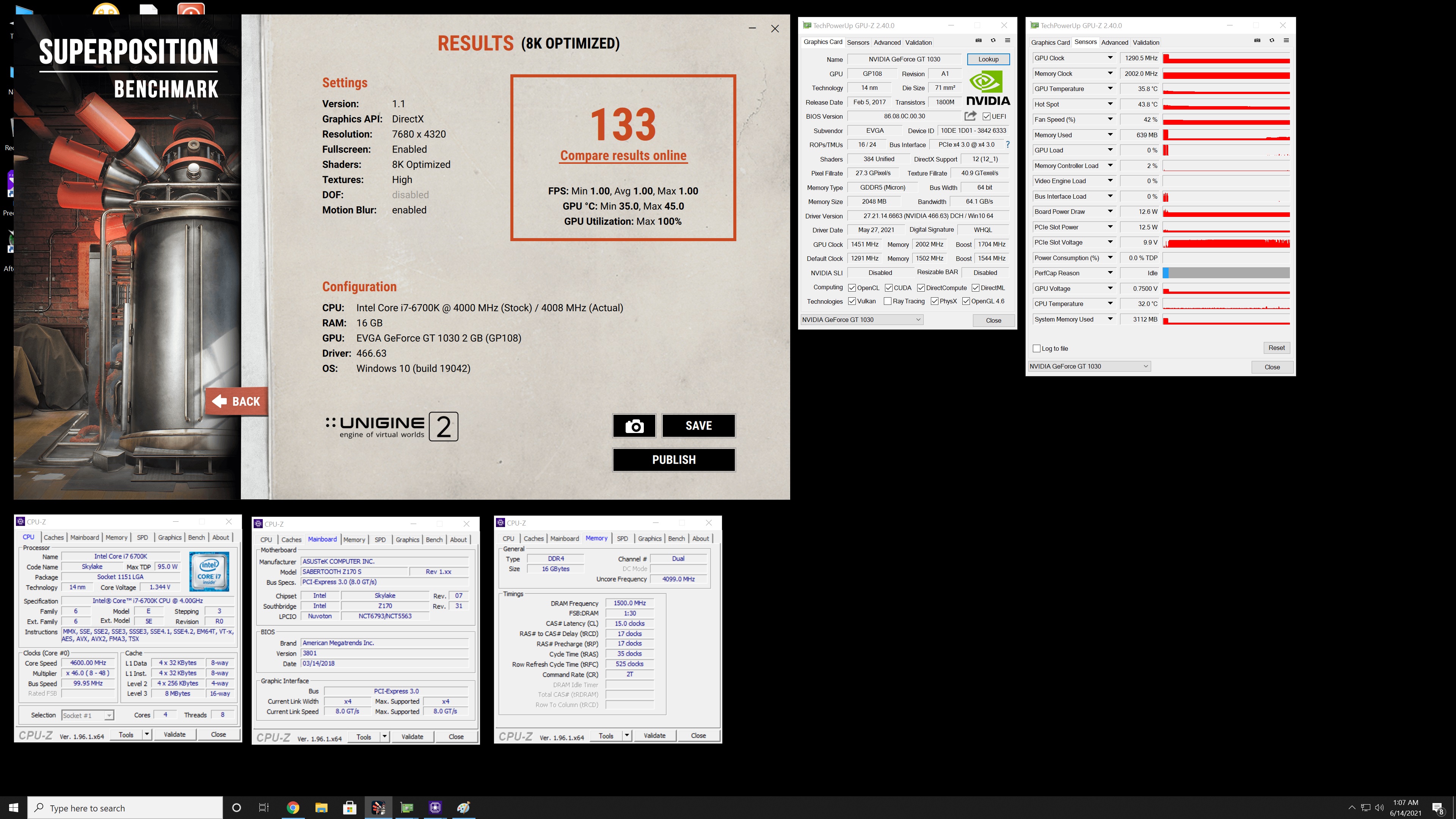Image resolution: width=1456 pixels, height=819 pixels.
Task: Click the SAVE button in Superposition
Action: point(698,425)
